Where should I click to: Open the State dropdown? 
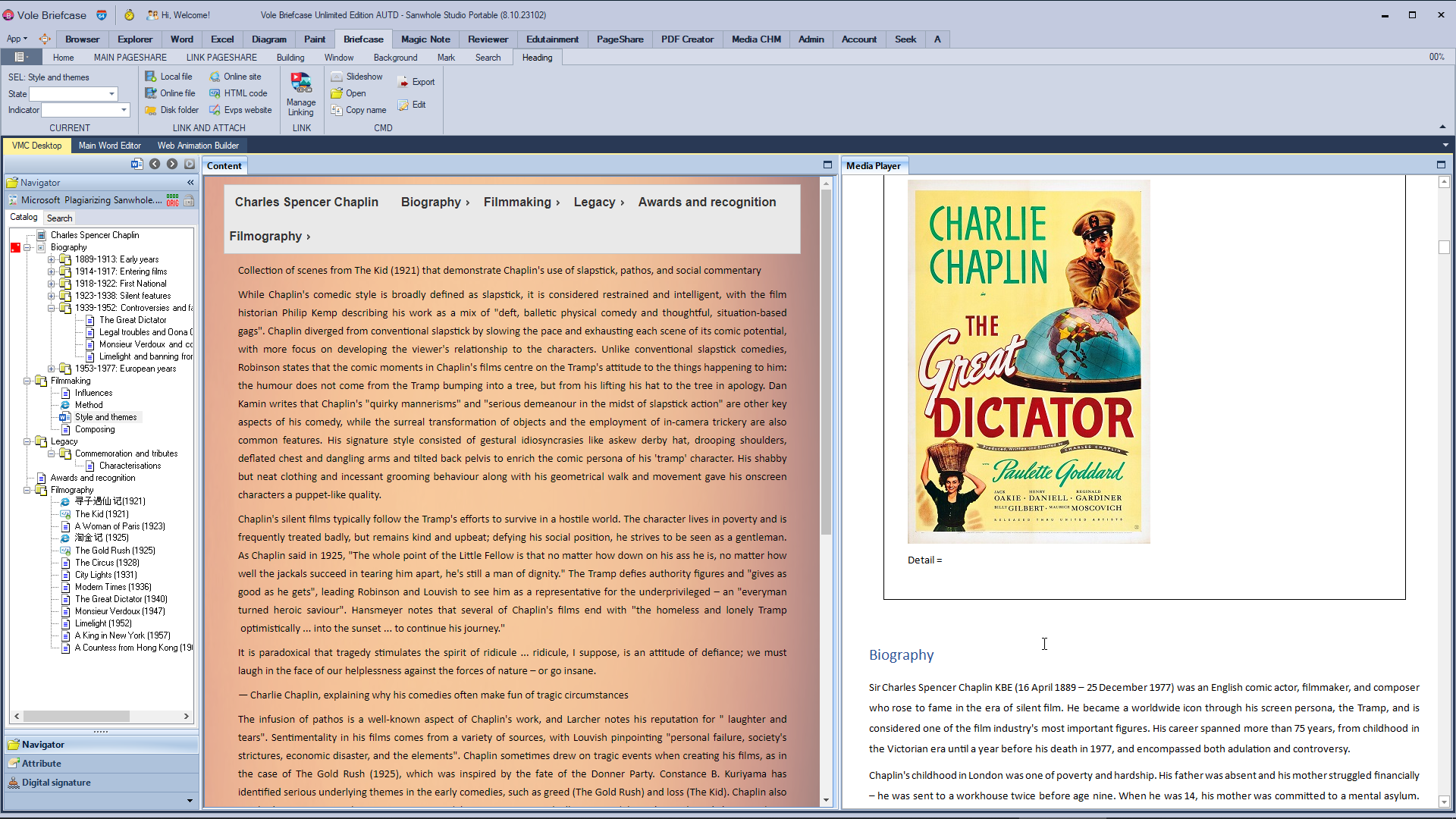111,94
